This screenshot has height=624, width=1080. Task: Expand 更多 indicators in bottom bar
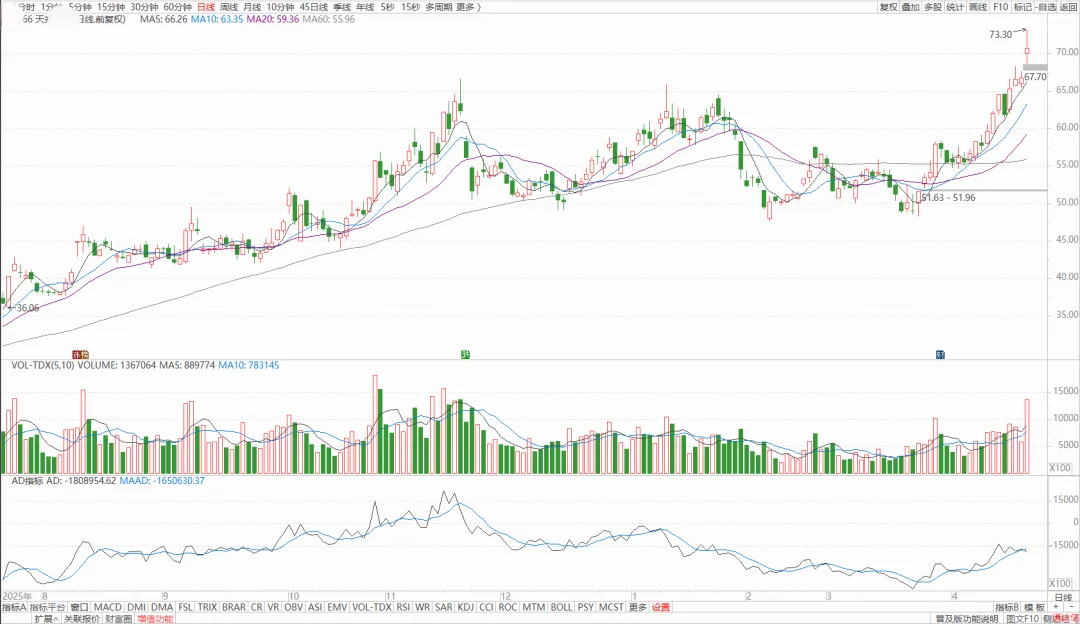638,607
